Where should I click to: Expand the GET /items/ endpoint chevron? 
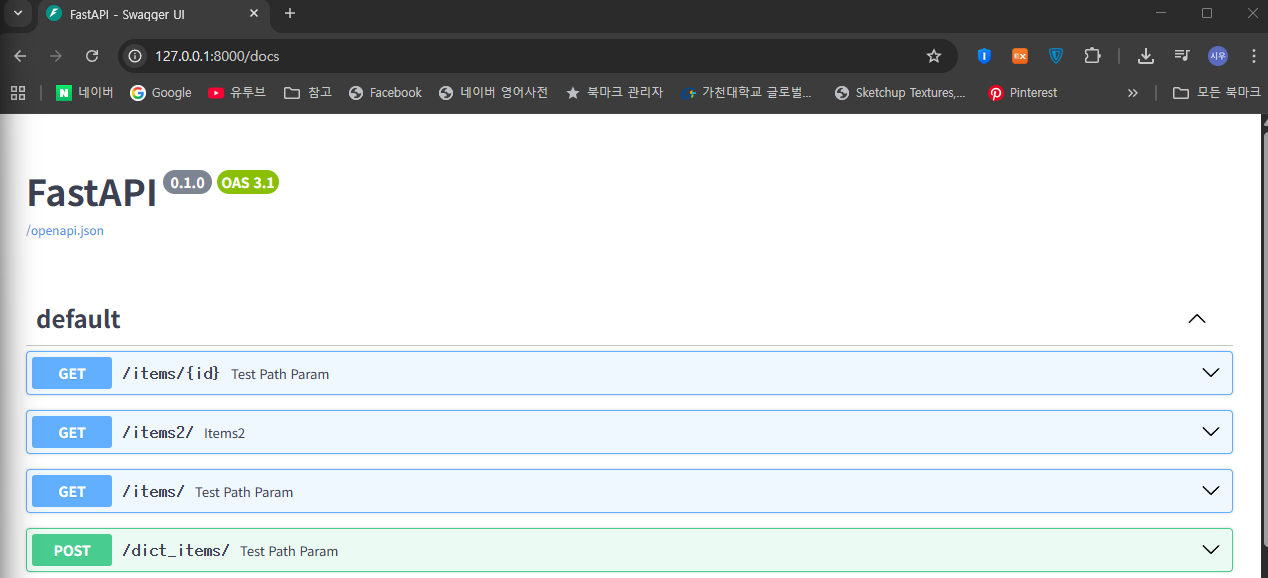(1211, 491)
